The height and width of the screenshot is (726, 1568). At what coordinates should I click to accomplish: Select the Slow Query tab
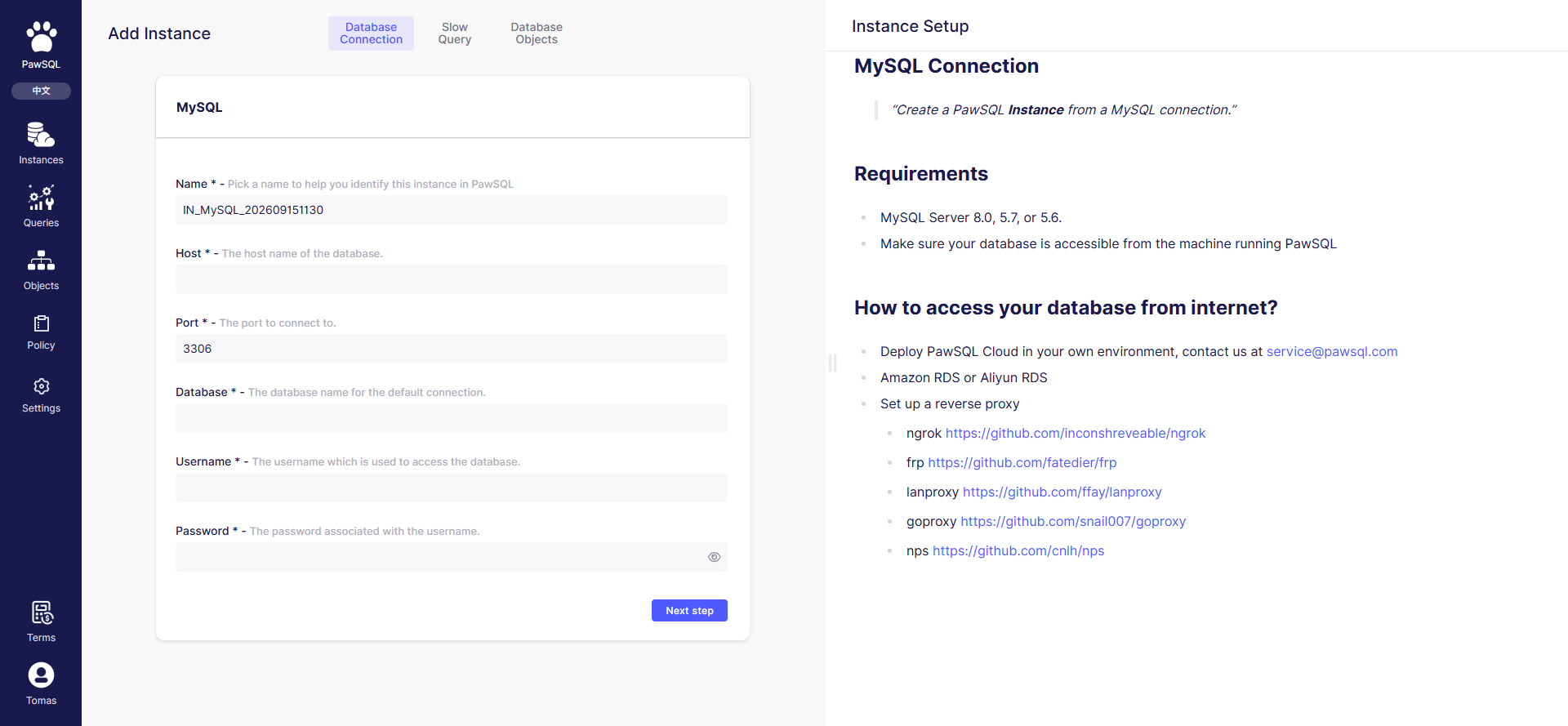[x=455, y=33]
